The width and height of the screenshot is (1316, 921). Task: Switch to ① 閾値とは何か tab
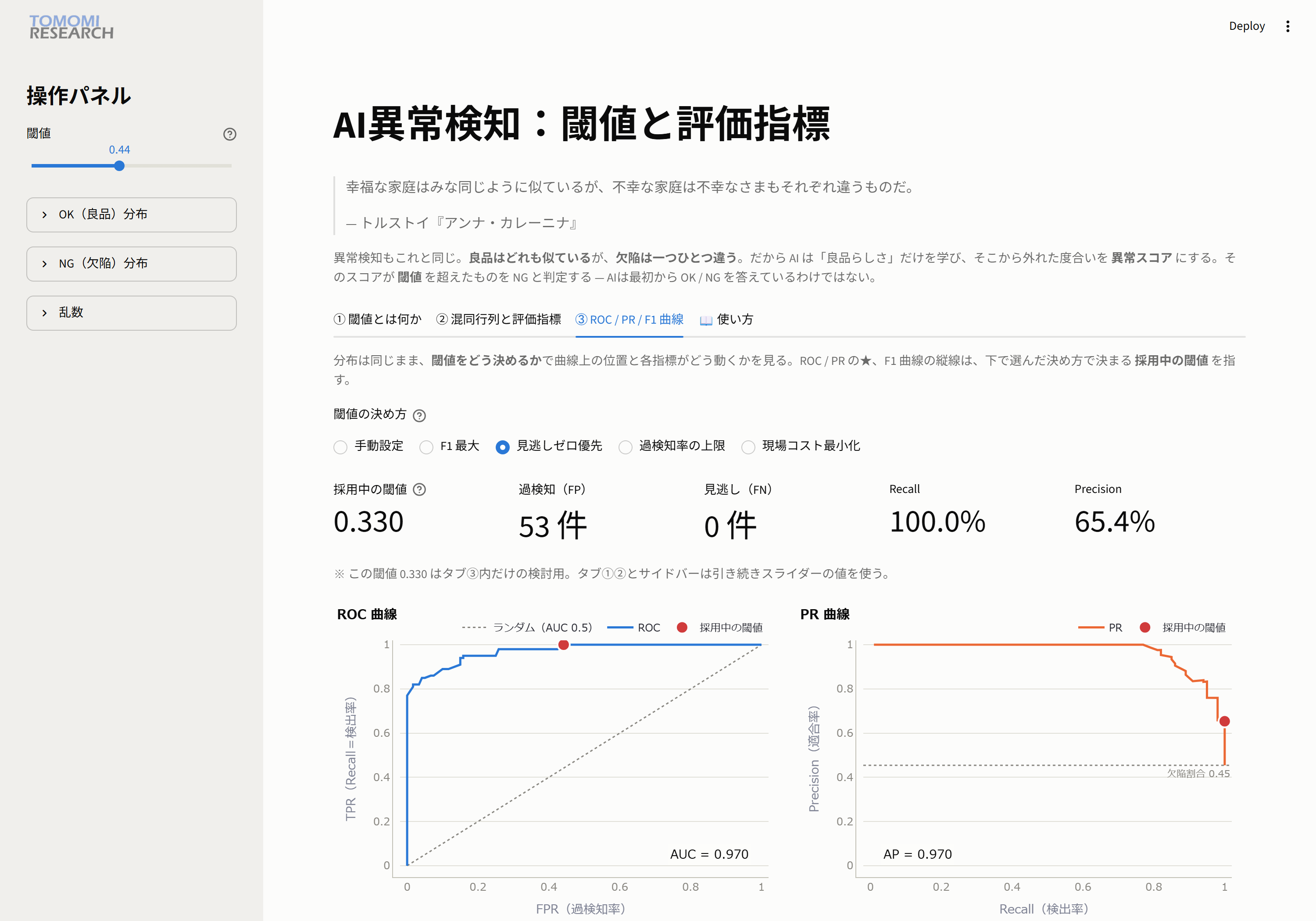pos(378,319)
